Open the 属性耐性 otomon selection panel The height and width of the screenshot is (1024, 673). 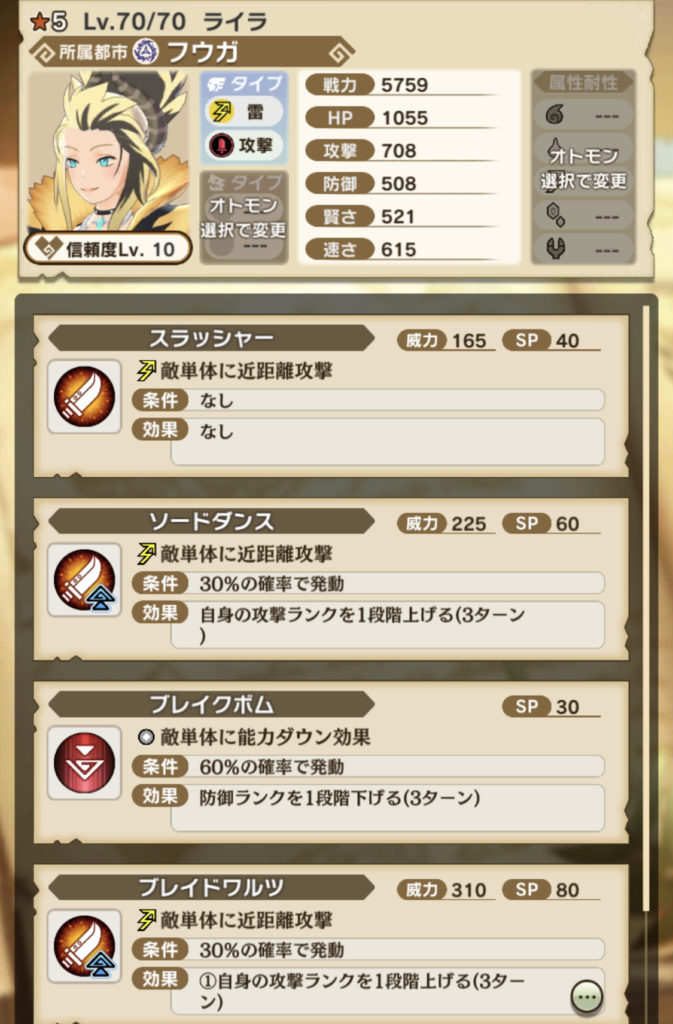(583, 167)
